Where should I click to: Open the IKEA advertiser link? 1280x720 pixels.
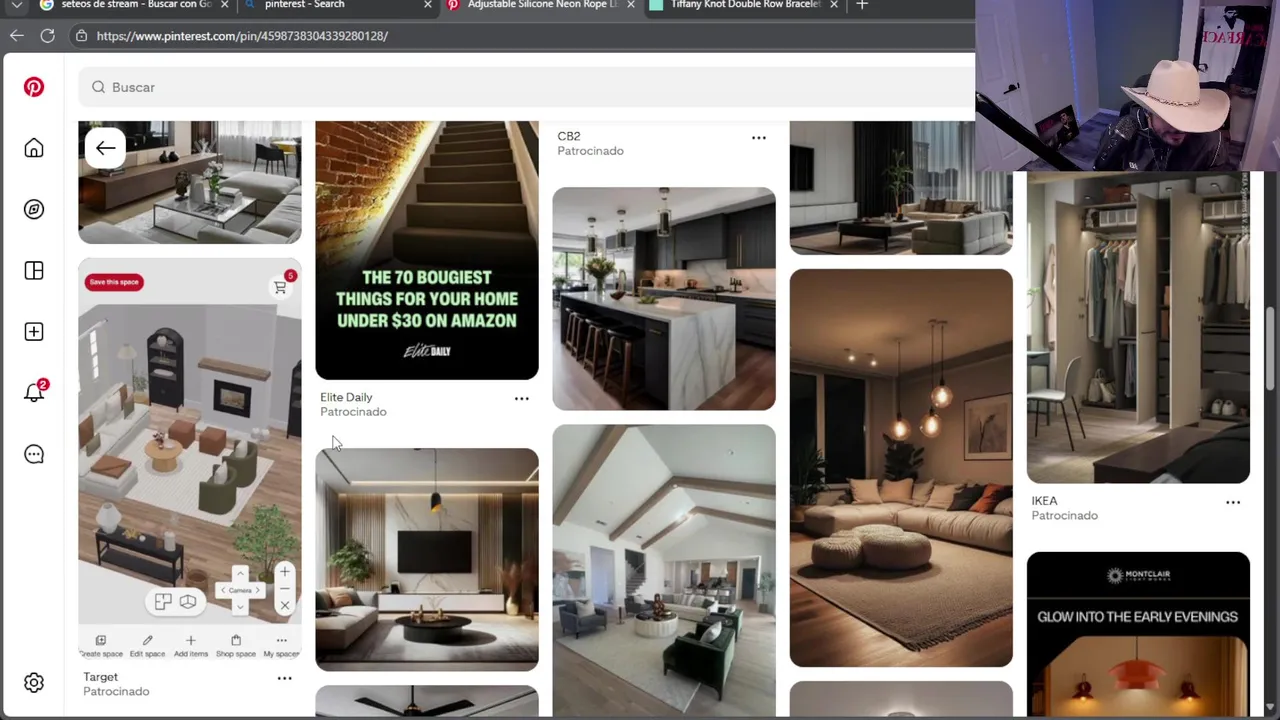tap(1044, 501)
